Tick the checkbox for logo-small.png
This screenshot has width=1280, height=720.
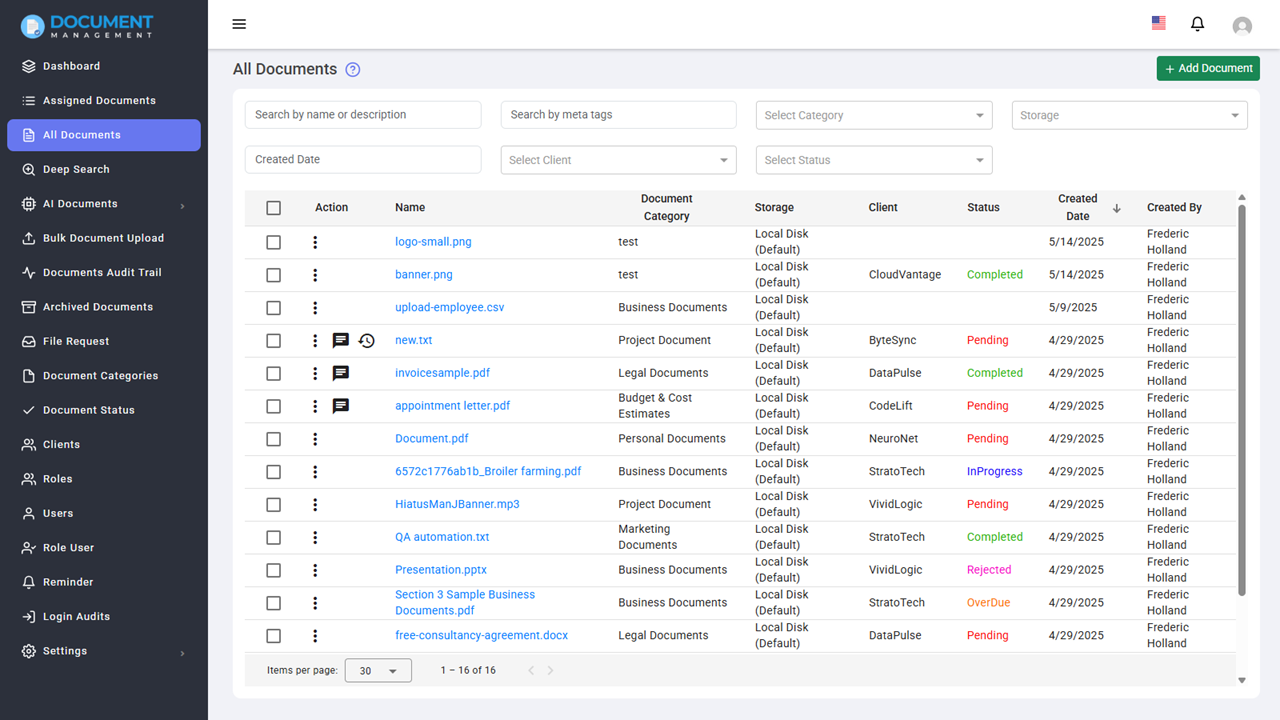click(x=274, y=242)
